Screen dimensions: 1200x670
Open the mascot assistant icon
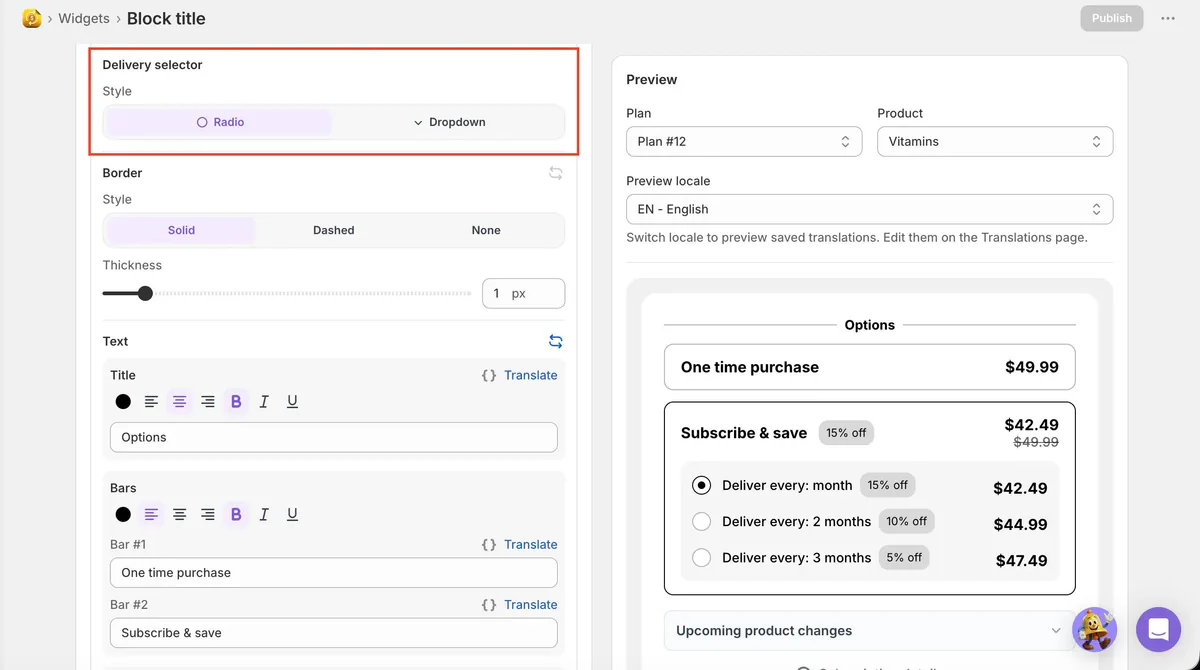coord(1094,630)
